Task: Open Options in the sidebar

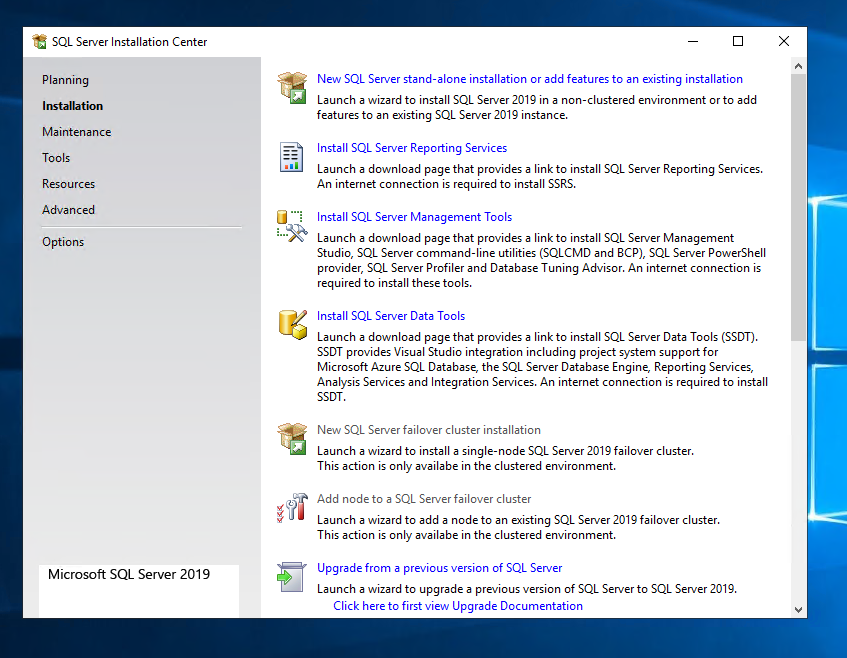Action: tap(63, 242)
